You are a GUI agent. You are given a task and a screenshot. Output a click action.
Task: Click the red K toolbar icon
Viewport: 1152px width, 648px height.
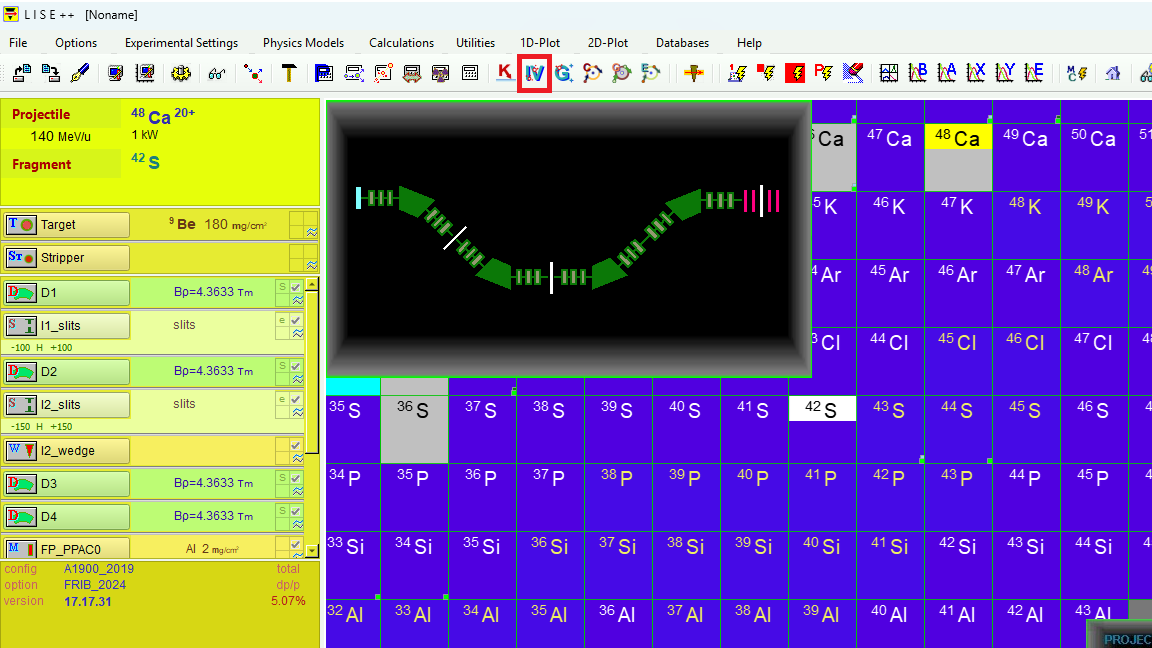(x=504, y=73)
